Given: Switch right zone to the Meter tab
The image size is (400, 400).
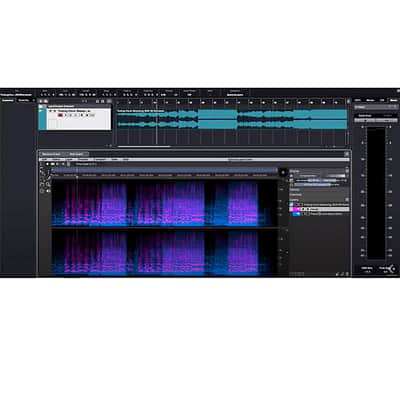Looking at the screenshot, I should click(x=394, y=100).
